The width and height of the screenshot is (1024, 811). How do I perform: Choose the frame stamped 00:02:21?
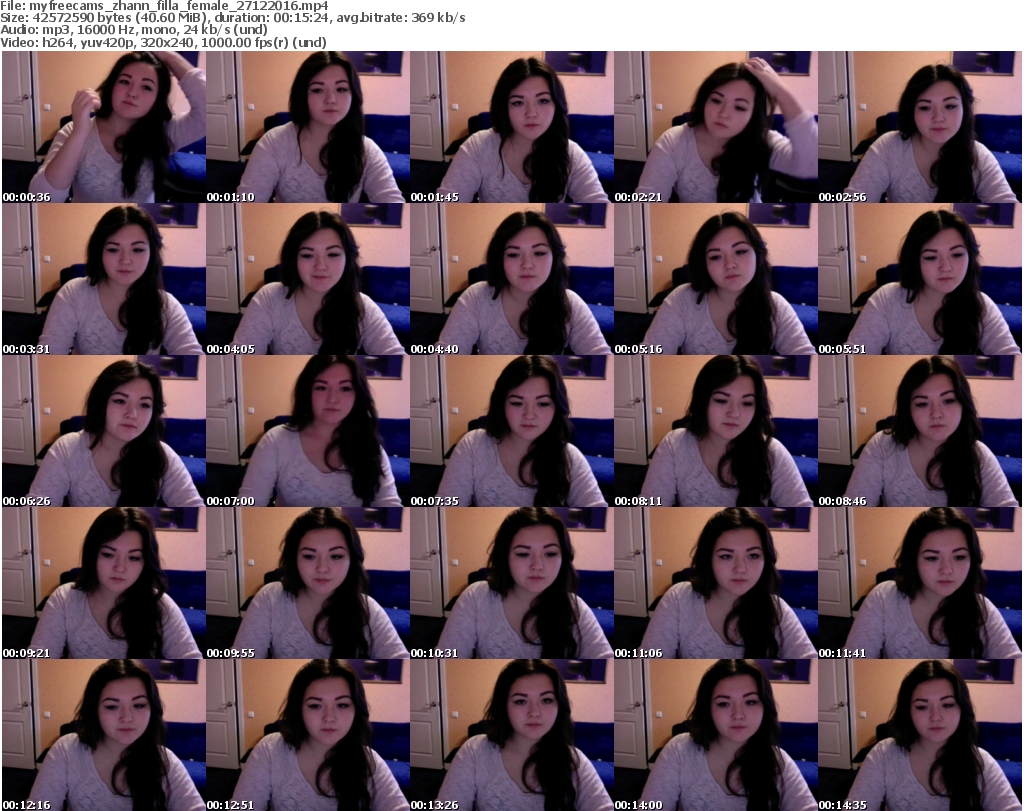coord(715,127)
